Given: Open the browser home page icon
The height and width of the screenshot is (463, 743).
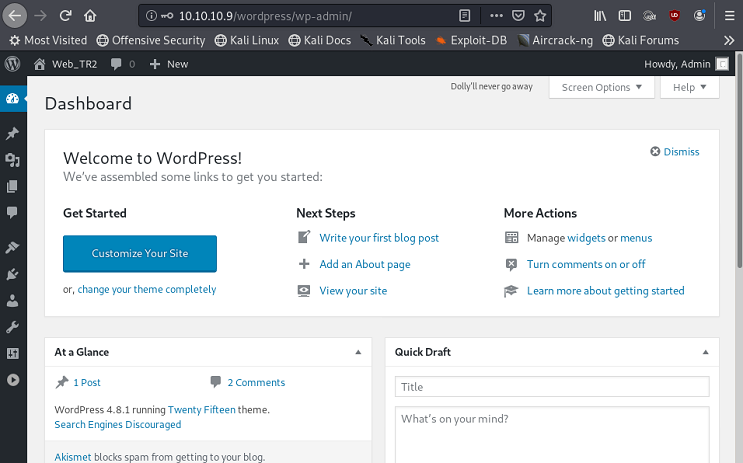Looking at the screenshot, I should tap(90, 16).
